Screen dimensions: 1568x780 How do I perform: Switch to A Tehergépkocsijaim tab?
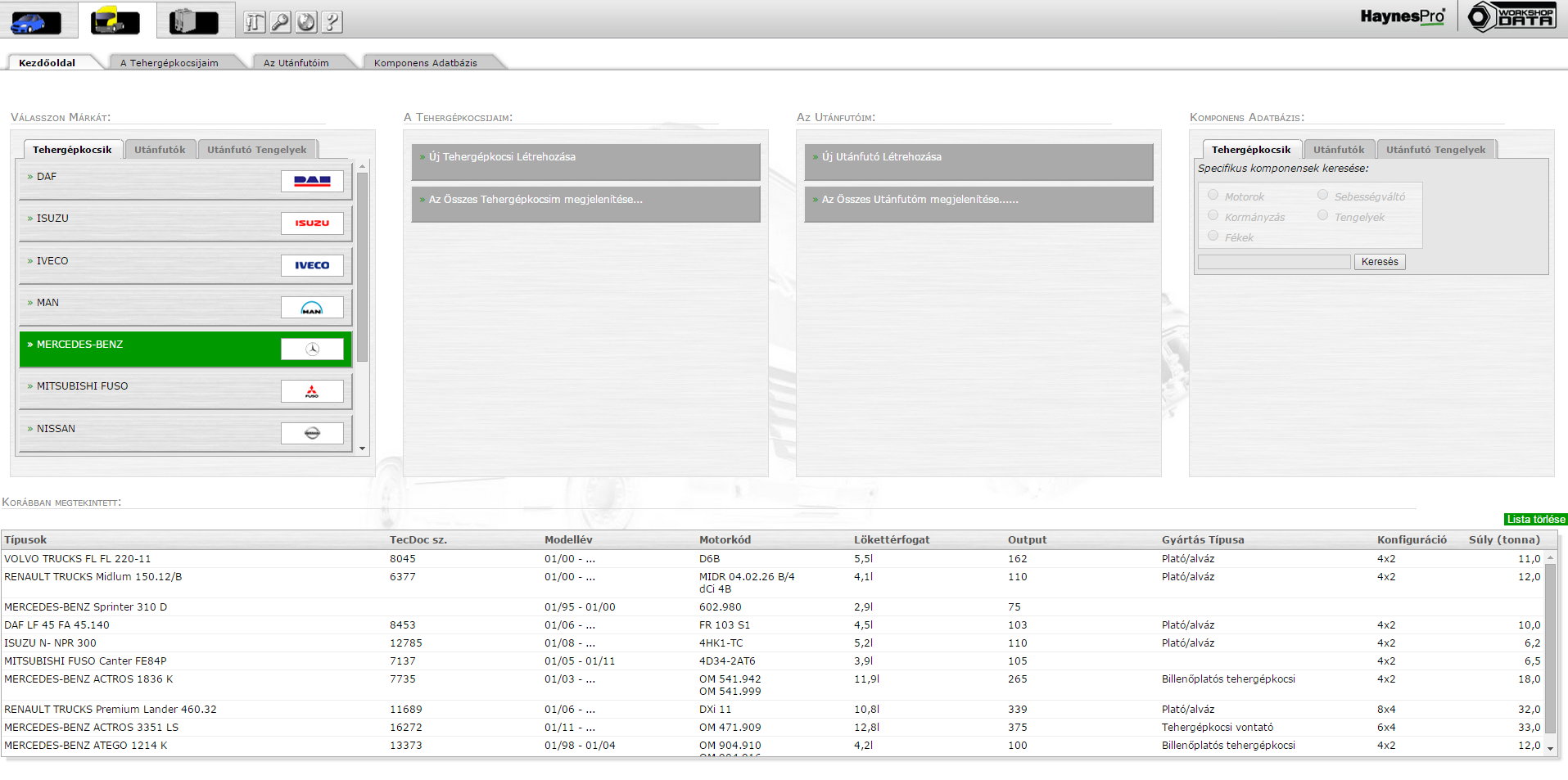click(x=169, y=63)
